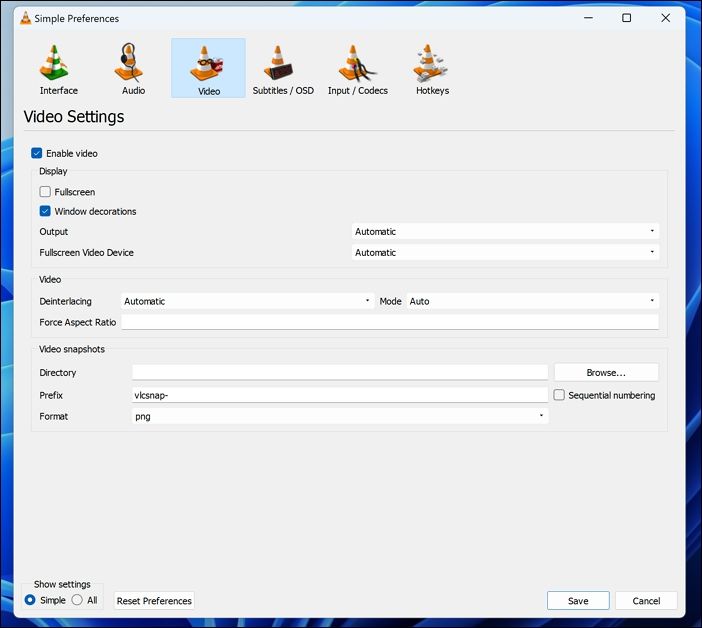Screen dimensions: 702x628
Task: Click the Force Aspect Ratio input field
Action: click(390, 322)
